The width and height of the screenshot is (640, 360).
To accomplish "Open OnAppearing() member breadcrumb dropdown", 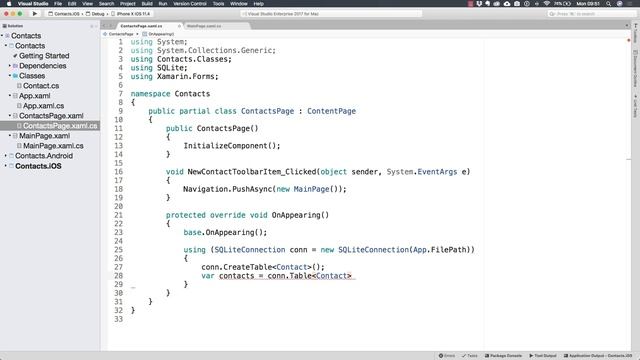I will [x=158, y=34].
